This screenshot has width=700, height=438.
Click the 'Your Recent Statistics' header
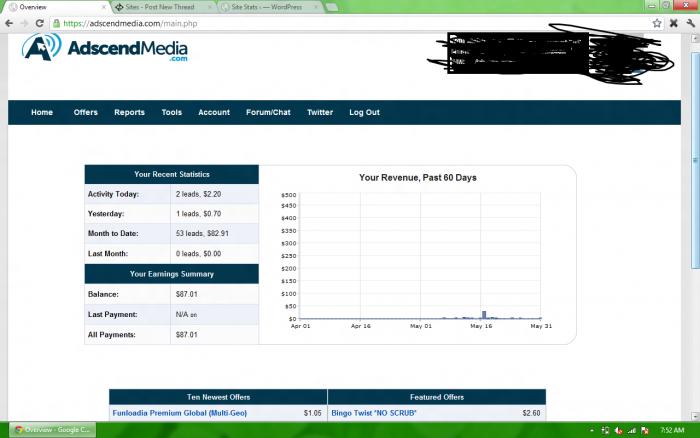pyautogui.click(x=172, y=174)
